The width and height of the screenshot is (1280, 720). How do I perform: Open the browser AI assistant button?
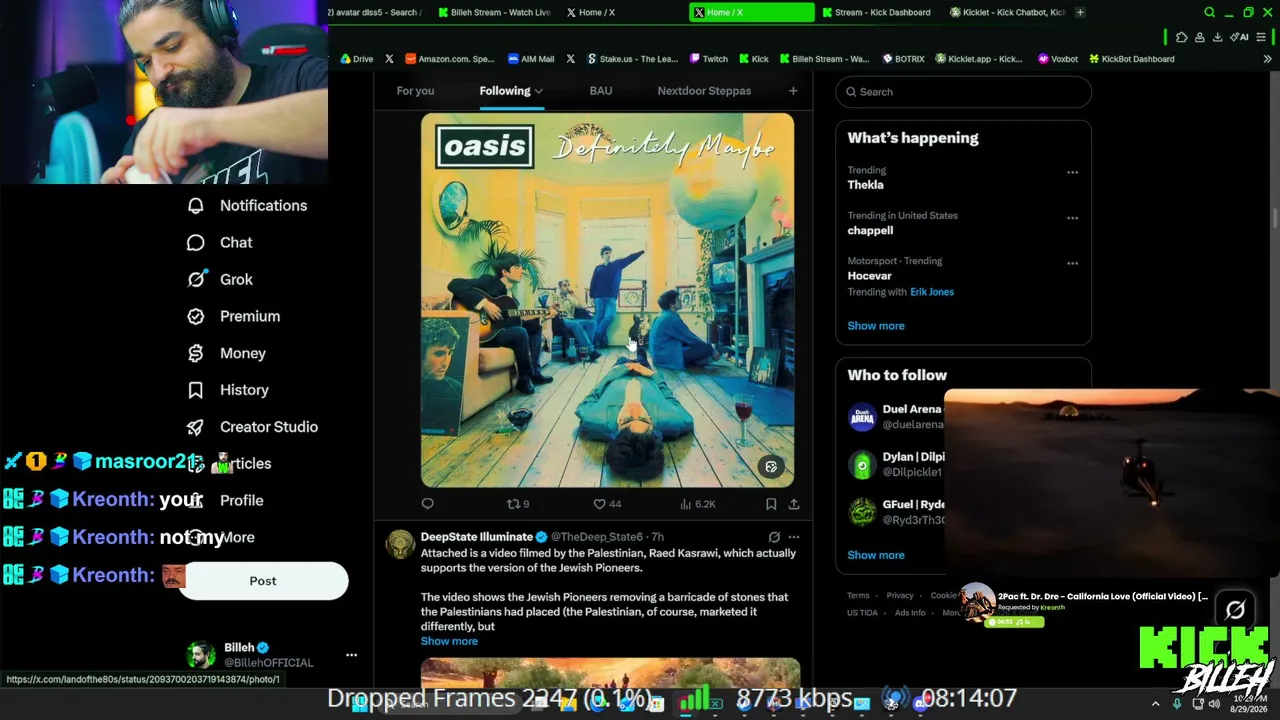pyautogui.click(x=1240, y=37)
